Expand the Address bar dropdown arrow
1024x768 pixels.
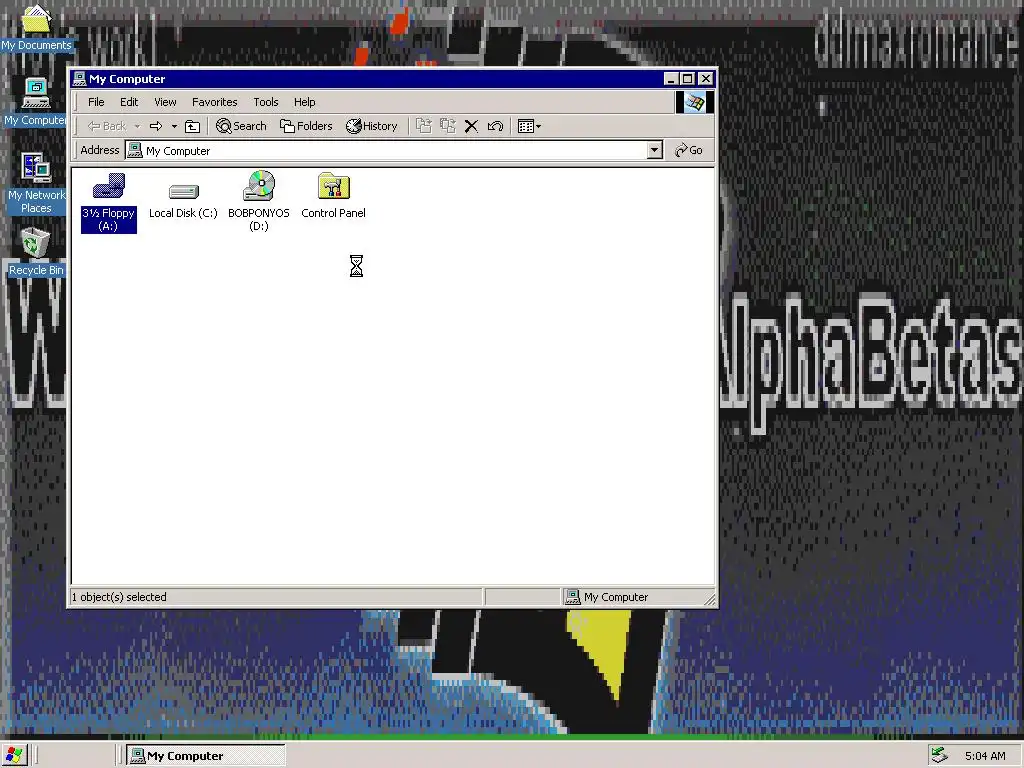pyautogui.click(x=654, y=150)
